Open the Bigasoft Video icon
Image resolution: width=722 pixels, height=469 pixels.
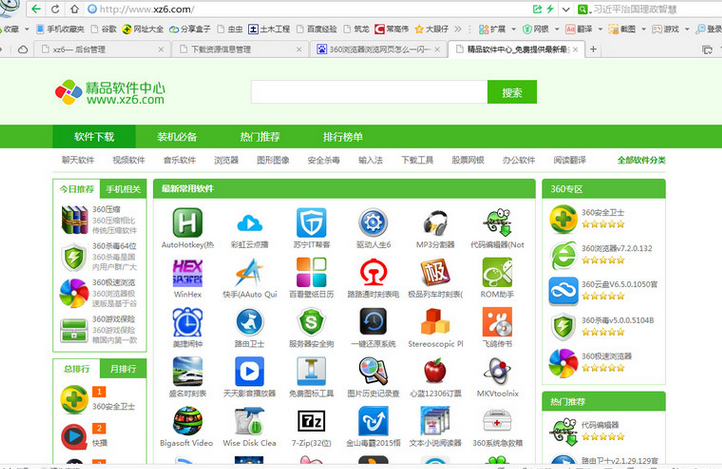[x=187, y=419]
